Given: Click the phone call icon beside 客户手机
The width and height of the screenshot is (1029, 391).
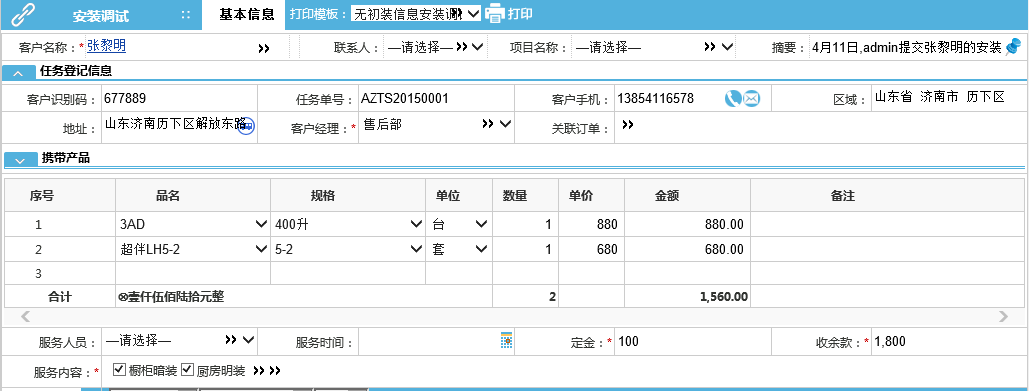Looking at the screenshot, I should click(x=733, y=98).
